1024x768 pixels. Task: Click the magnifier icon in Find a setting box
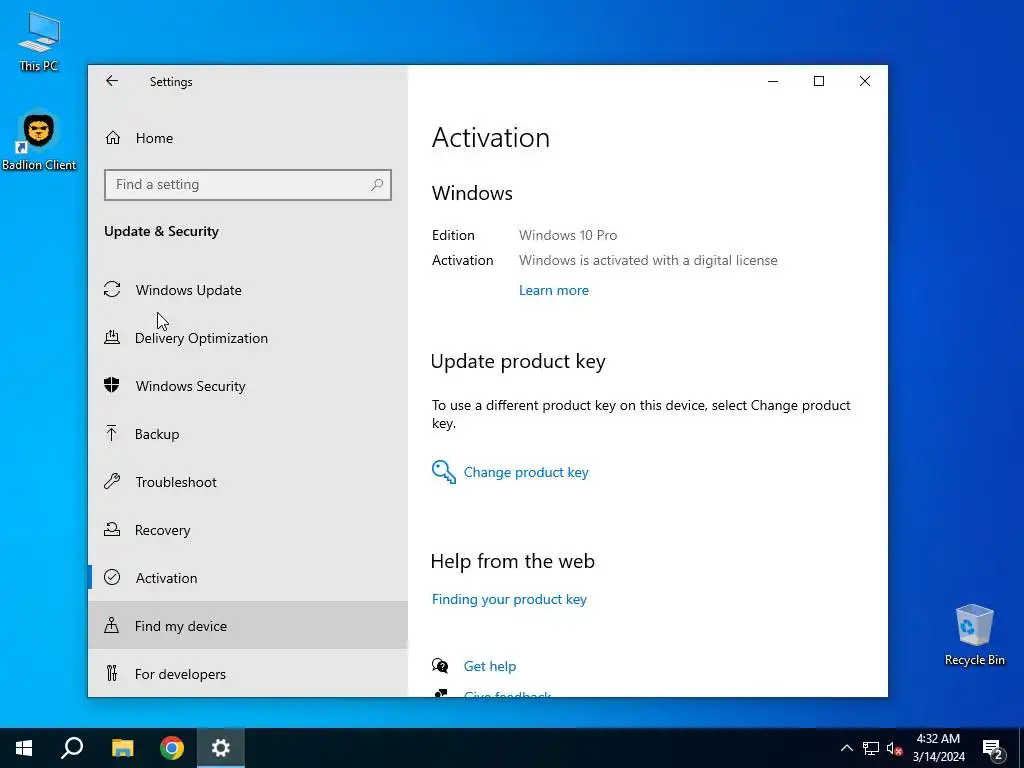(377, 185)
